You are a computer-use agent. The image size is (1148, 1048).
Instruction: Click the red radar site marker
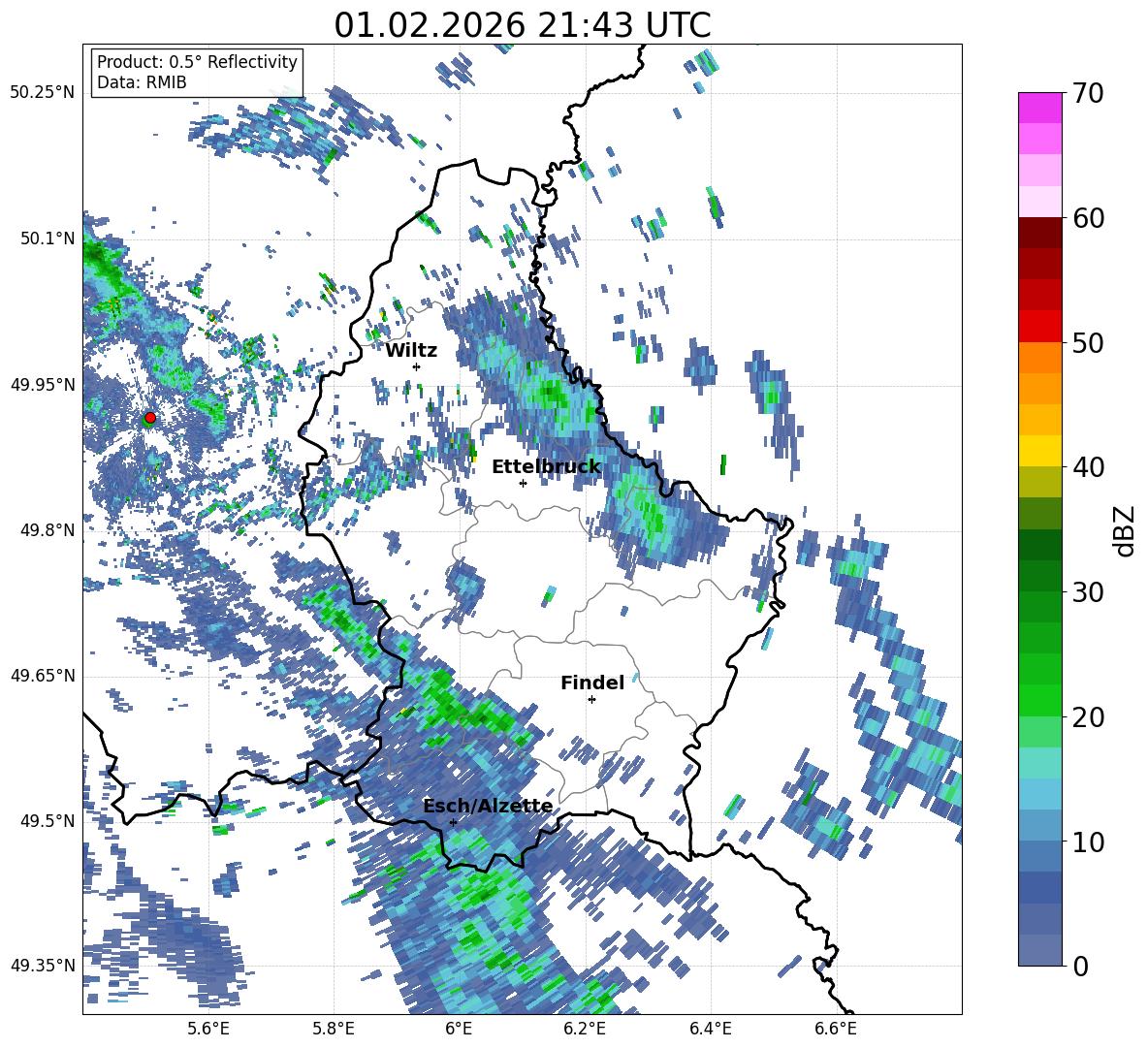150,417
